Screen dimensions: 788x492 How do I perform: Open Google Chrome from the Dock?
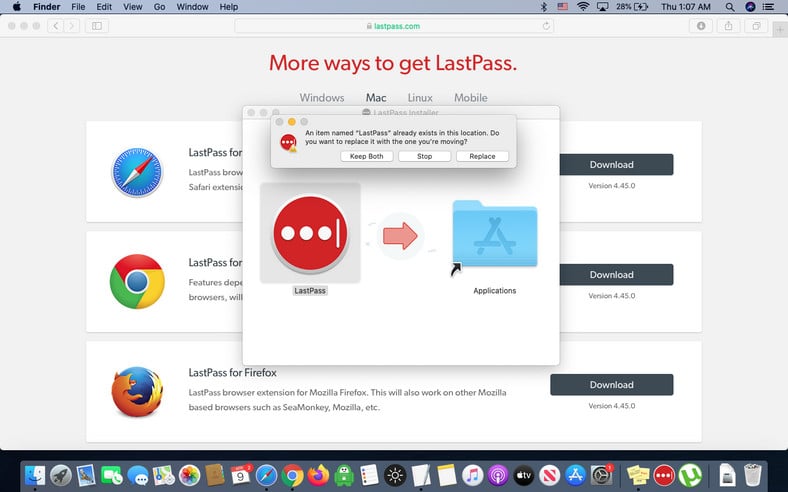pos(292,475)
